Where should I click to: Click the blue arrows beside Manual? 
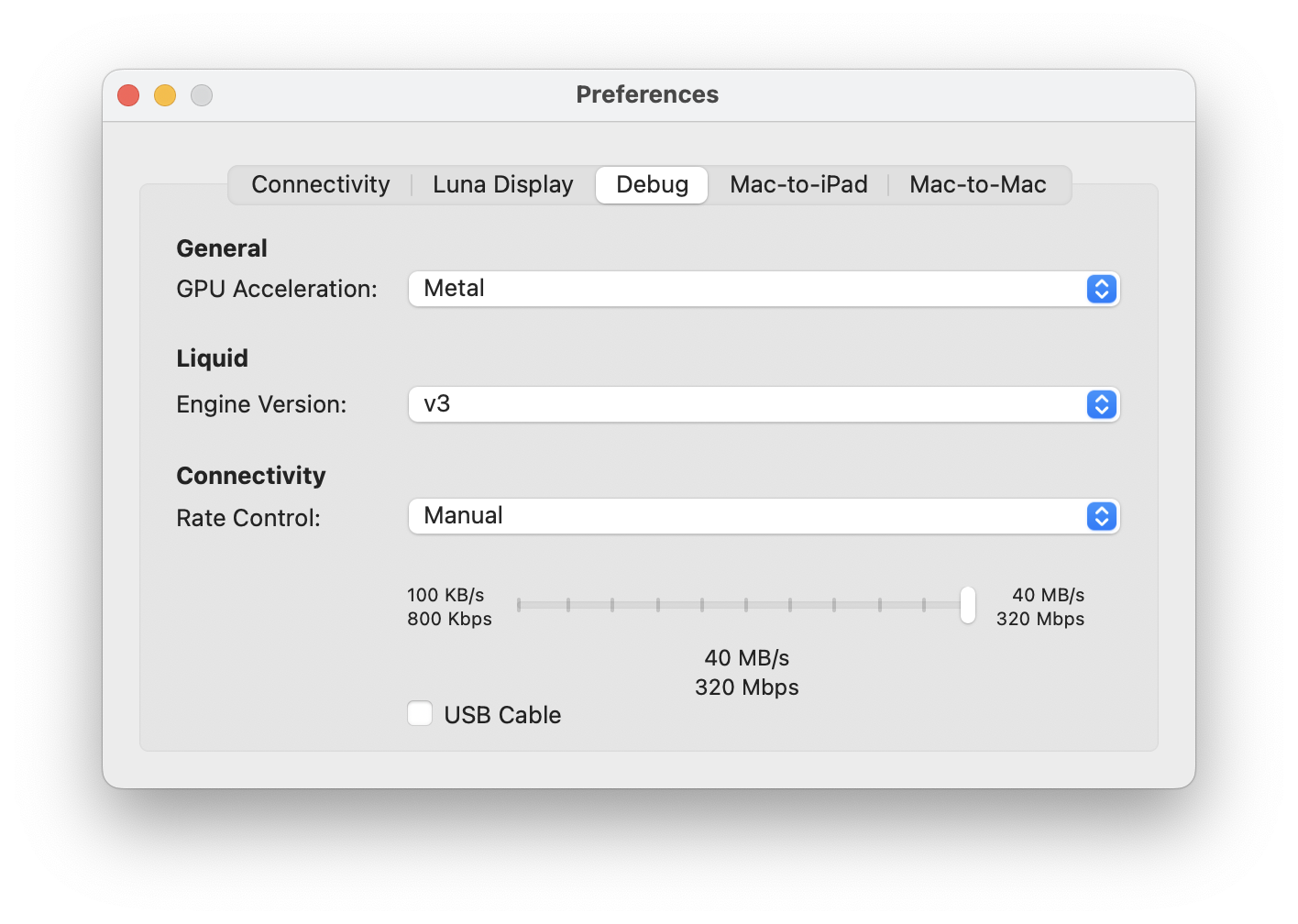[x=1101, y=516]
